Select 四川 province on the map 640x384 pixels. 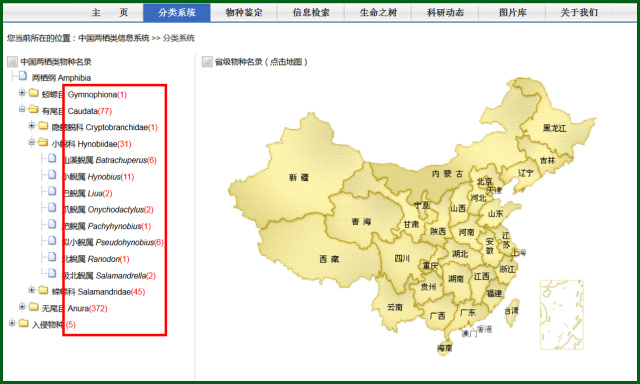click(402, 258)
